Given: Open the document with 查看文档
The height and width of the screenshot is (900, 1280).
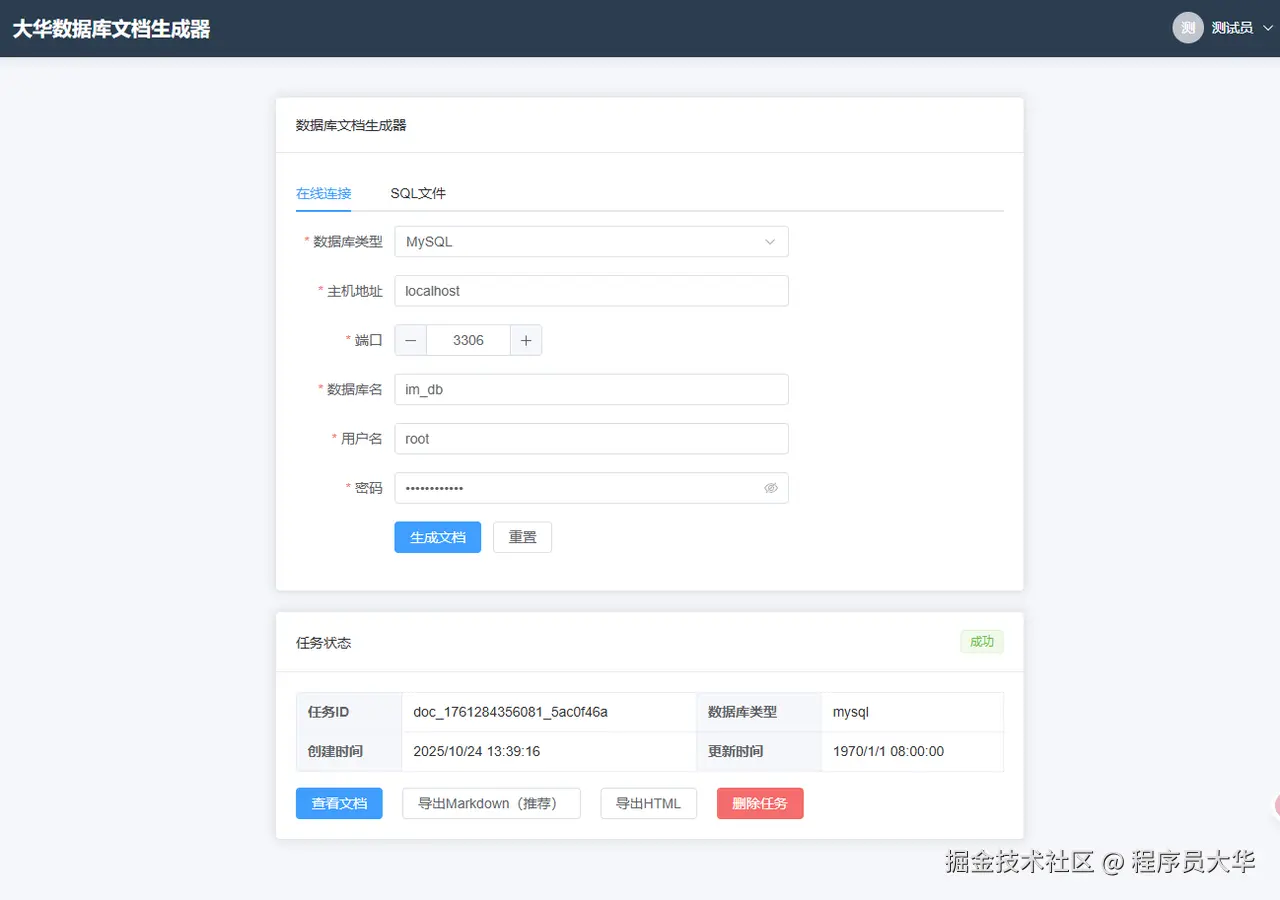Looking at the screenshot, I should (x=339, y=803).
